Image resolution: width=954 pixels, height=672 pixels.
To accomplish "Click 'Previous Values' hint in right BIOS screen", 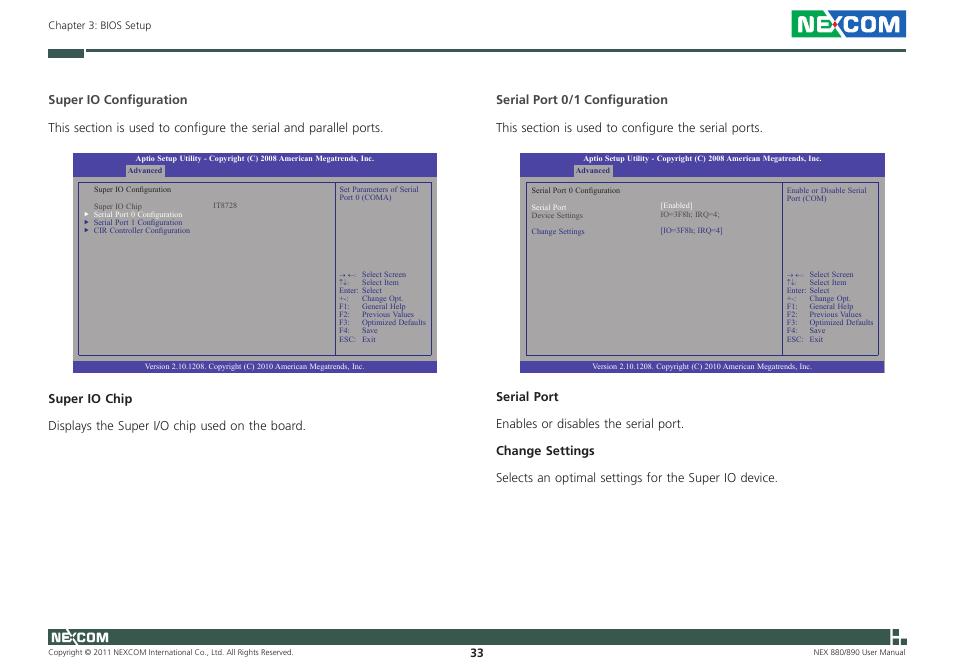I will tap(835, 314).
